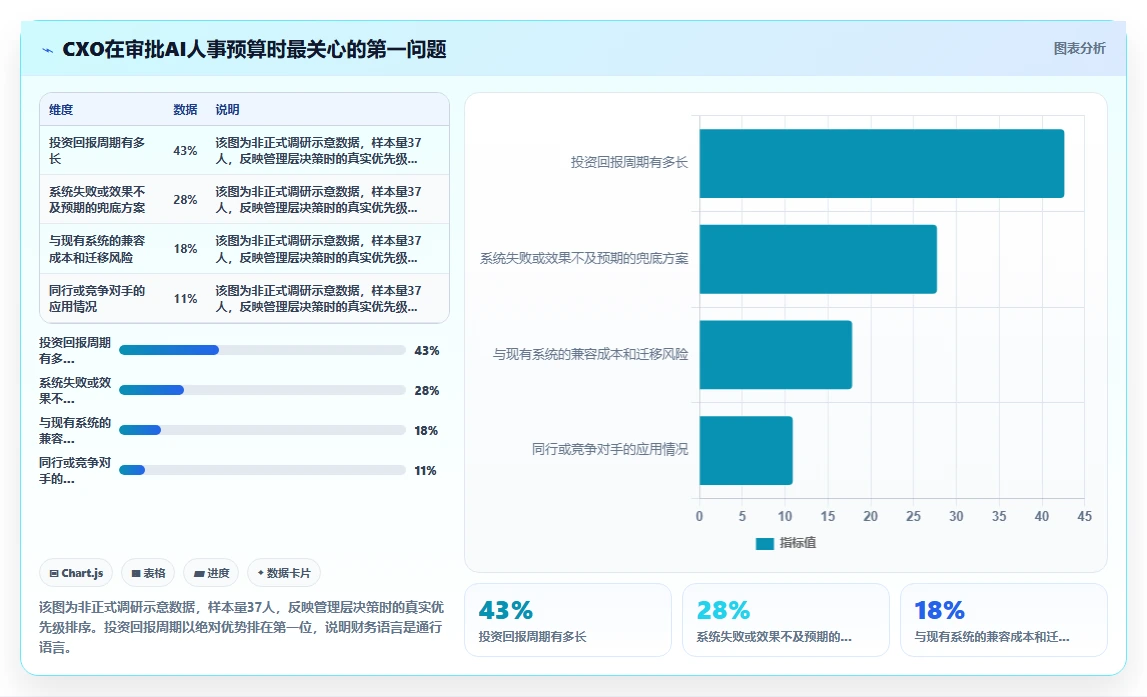Click the chart y-axis label 投资回报周期有多长
Image resolution: width=1147 pixels, height=697 pixels.
point(629,162)
